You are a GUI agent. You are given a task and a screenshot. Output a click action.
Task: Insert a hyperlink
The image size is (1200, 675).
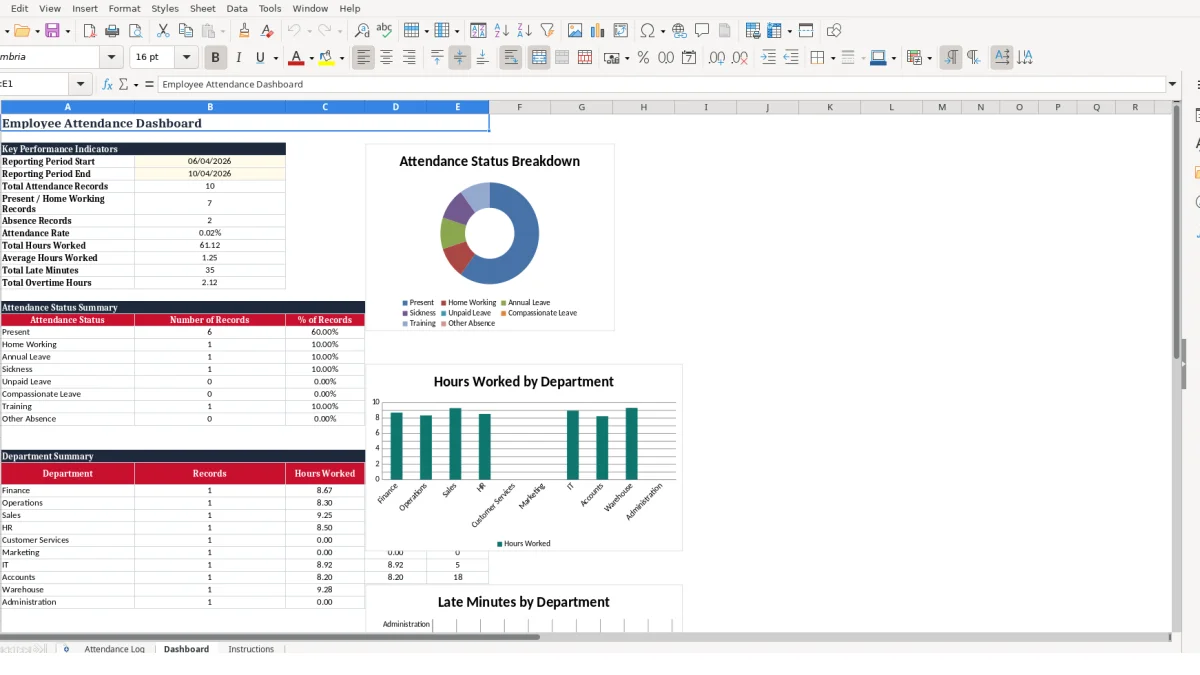click(x=679, y=31)
